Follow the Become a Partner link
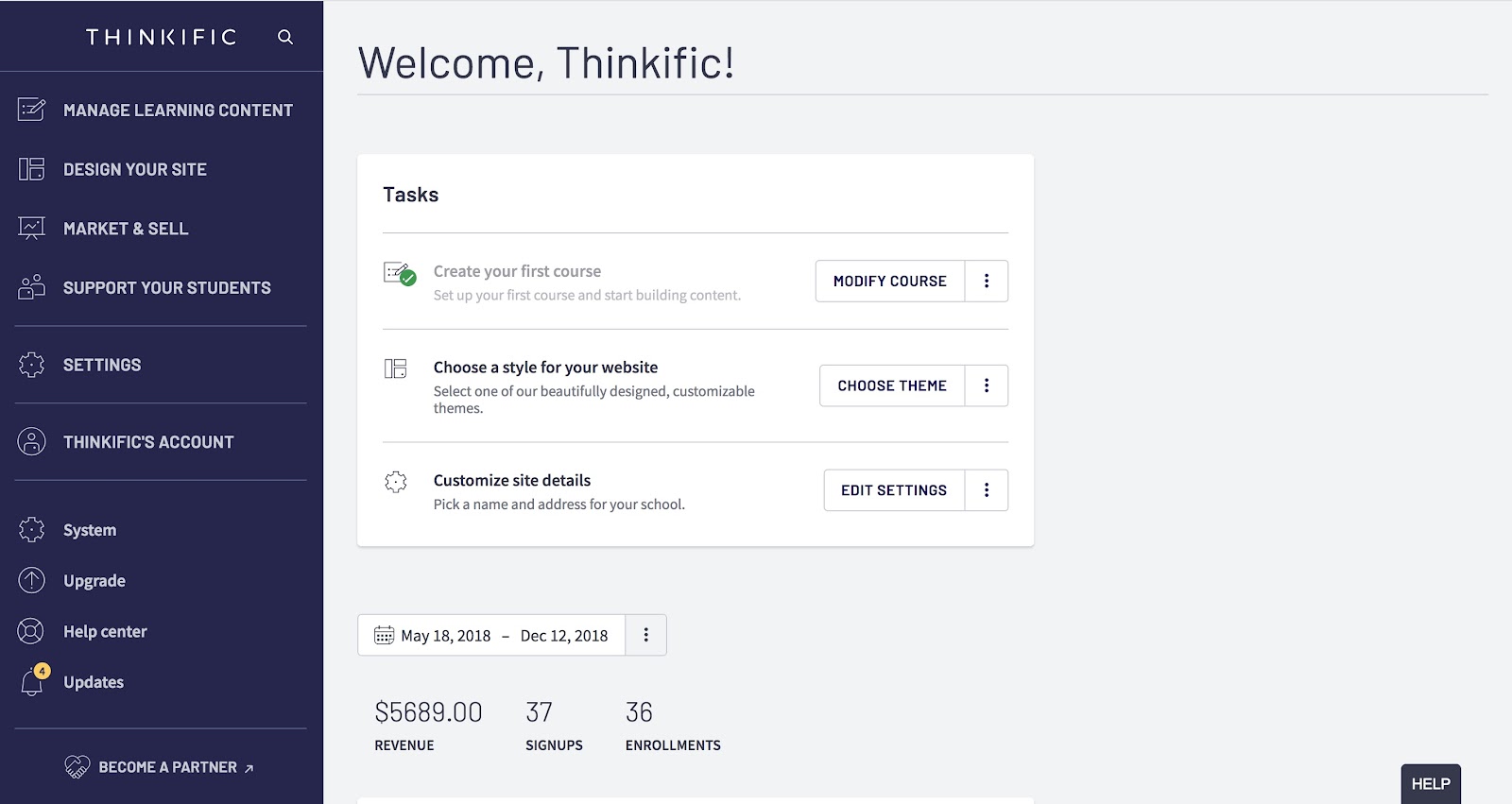 [x=167, y=767]
